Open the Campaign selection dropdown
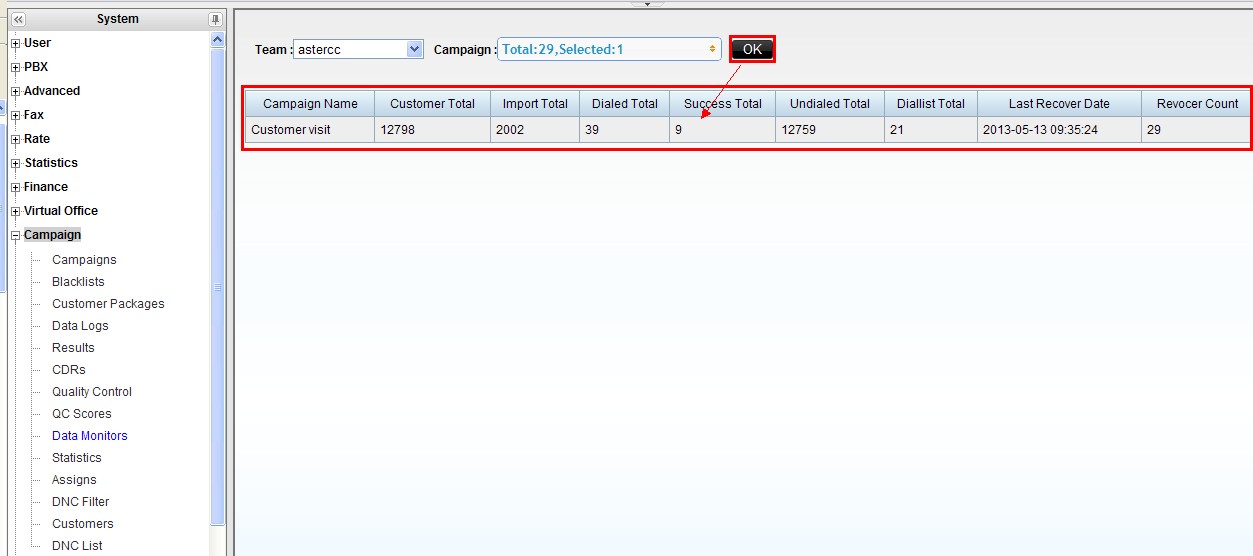This screenshot has width=1253, height=556. pos(607,49)
